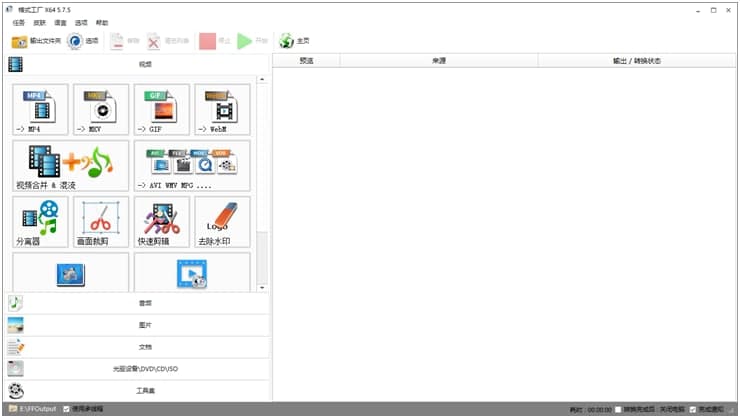Screen dimensions: 740x418
Task: Click the red Stop toolbar button
Action: point(207,41)
